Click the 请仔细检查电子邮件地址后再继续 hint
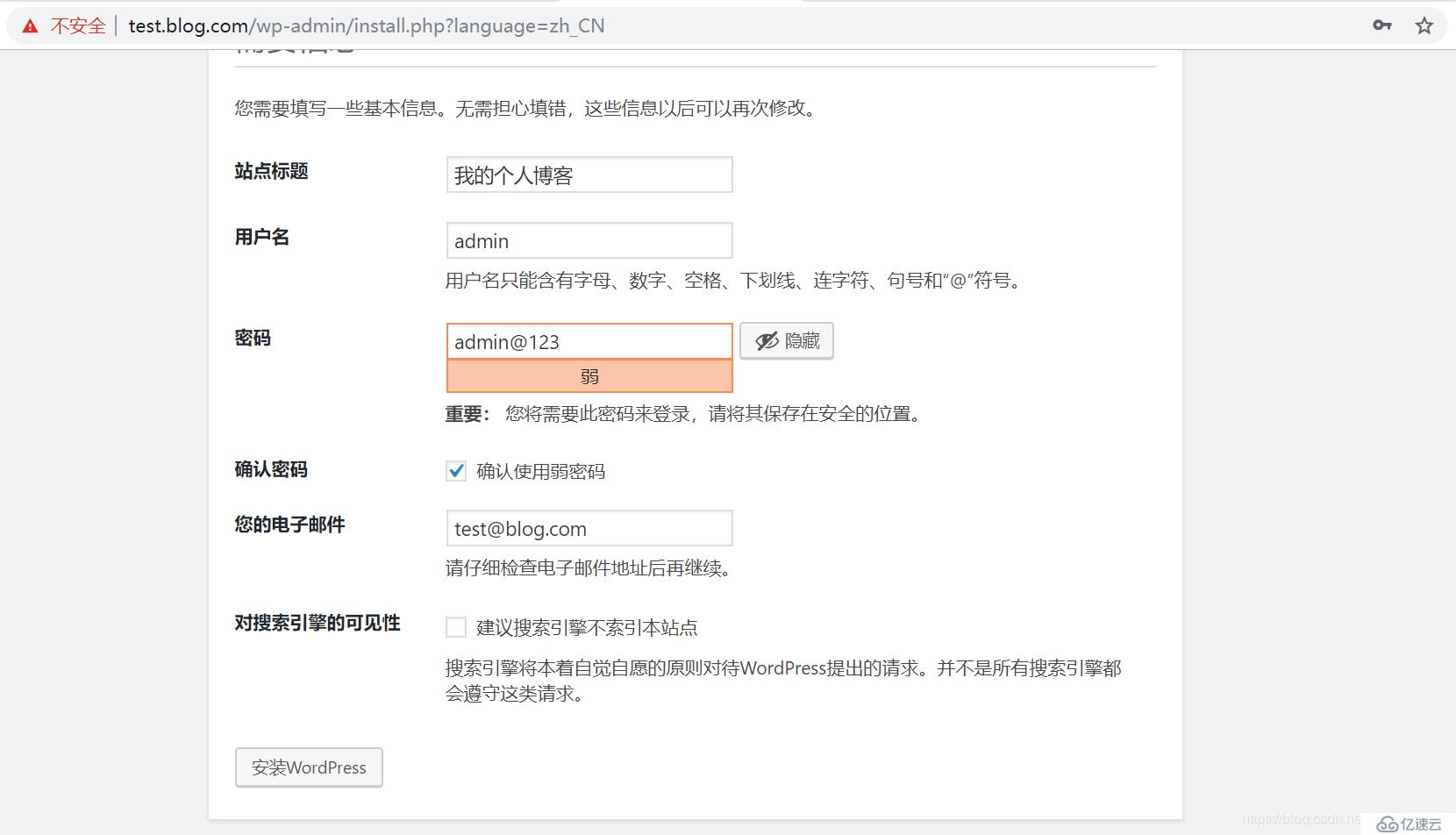This screenshot has height=835, width=1456. point(589,568)
